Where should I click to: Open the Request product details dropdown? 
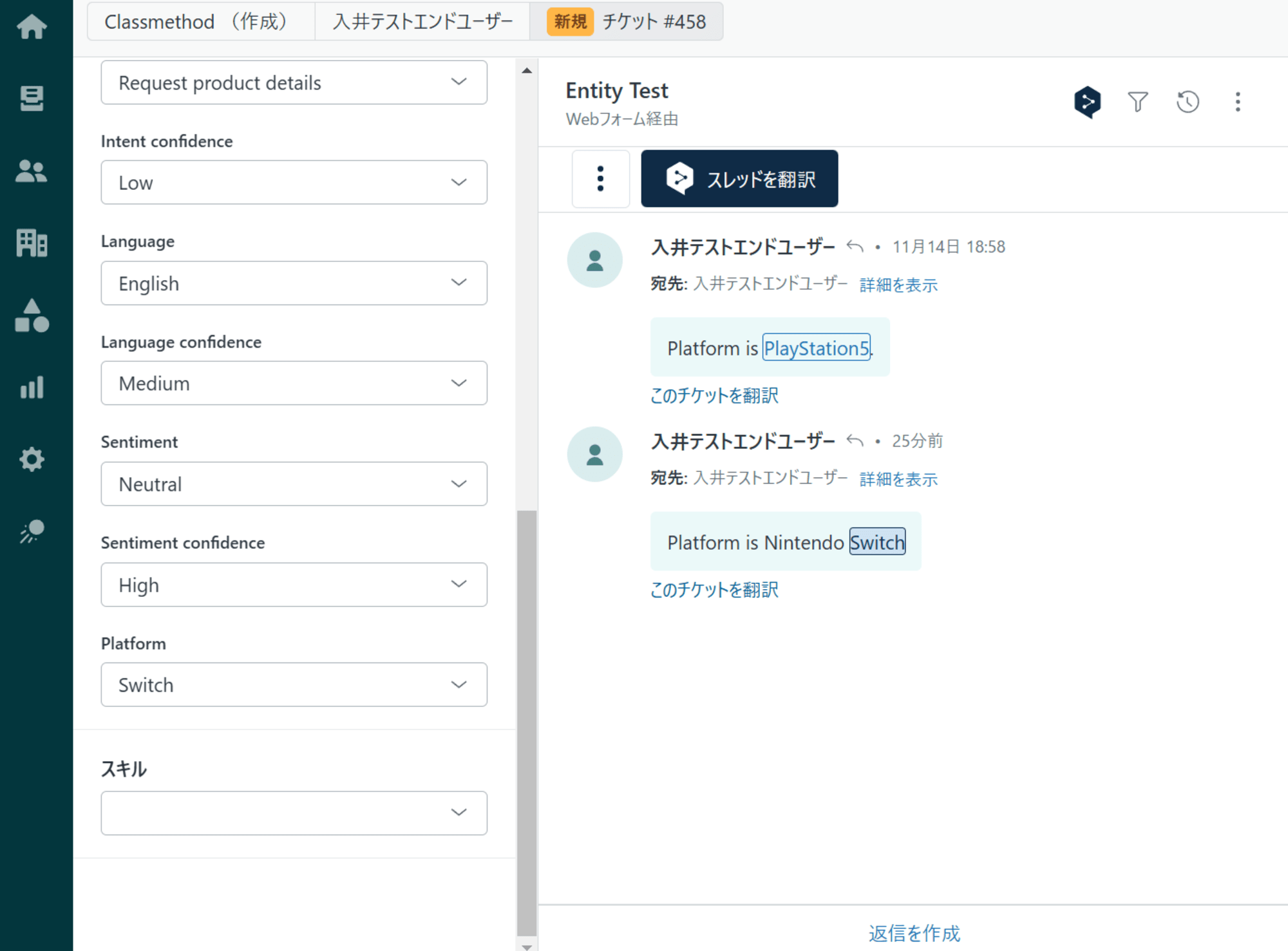coord(294,82)
